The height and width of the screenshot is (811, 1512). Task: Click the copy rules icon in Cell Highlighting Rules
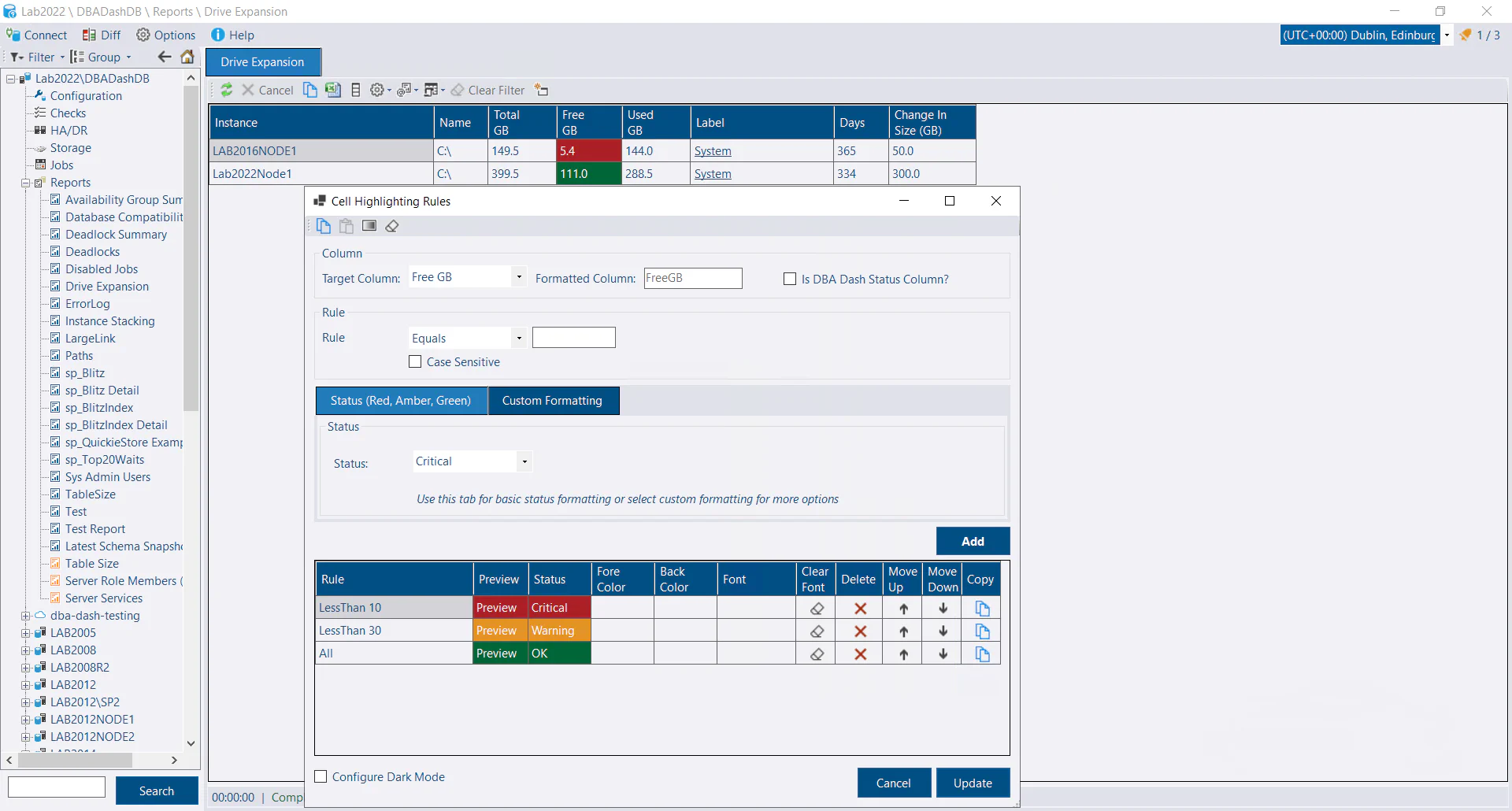tap(324, 226)
